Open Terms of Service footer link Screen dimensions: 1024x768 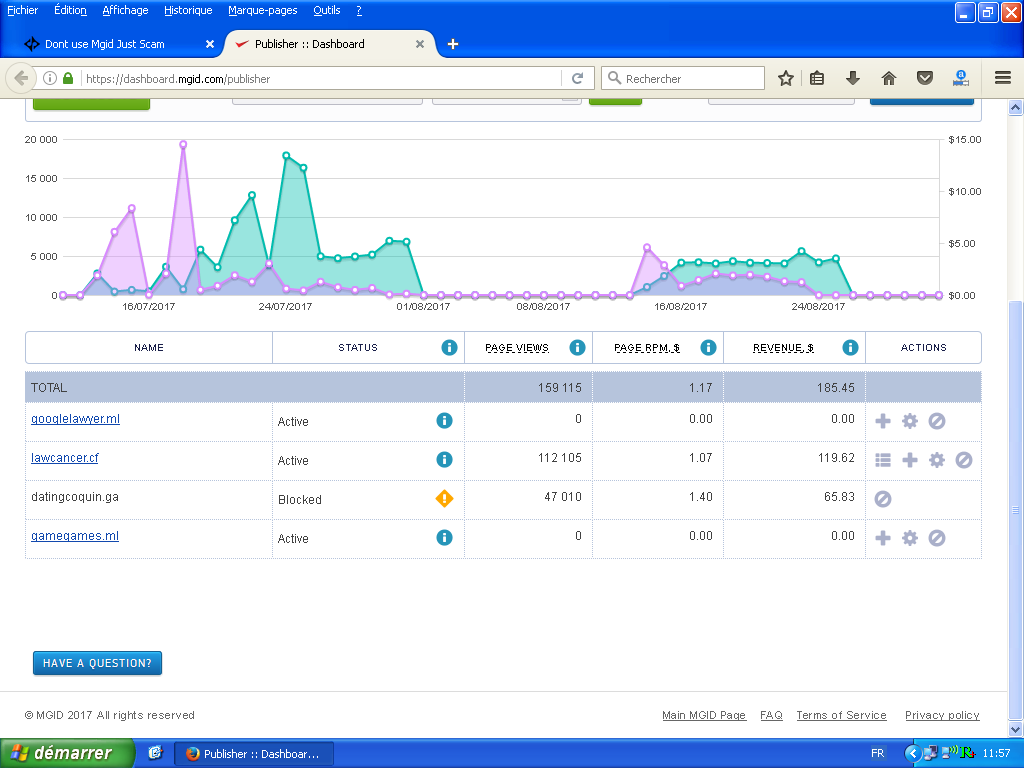841,715
